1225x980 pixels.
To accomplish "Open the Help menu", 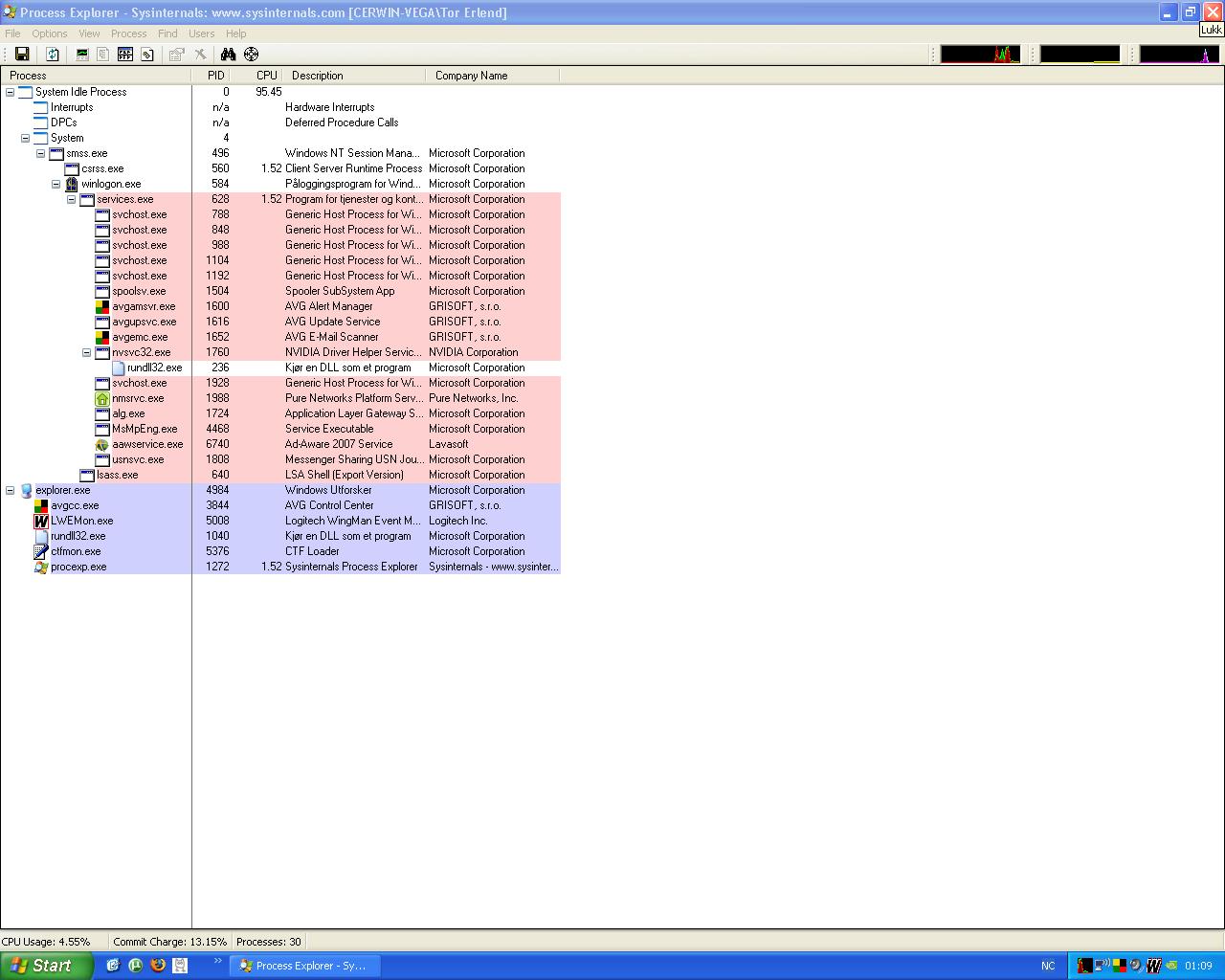I will tap(235, 33).
